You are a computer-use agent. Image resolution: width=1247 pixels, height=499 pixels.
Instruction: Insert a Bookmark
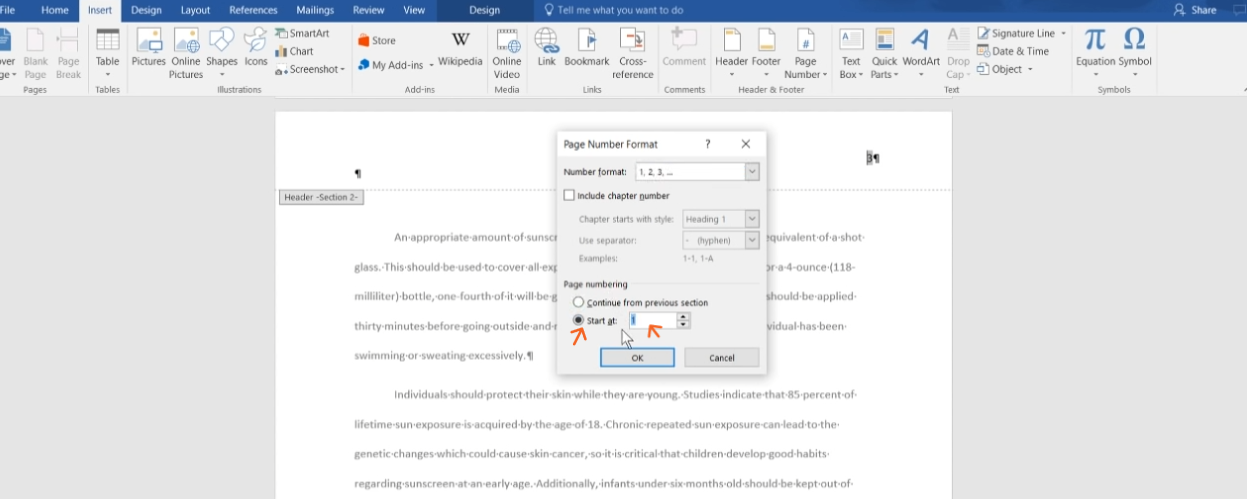click(x=586, y=48)
